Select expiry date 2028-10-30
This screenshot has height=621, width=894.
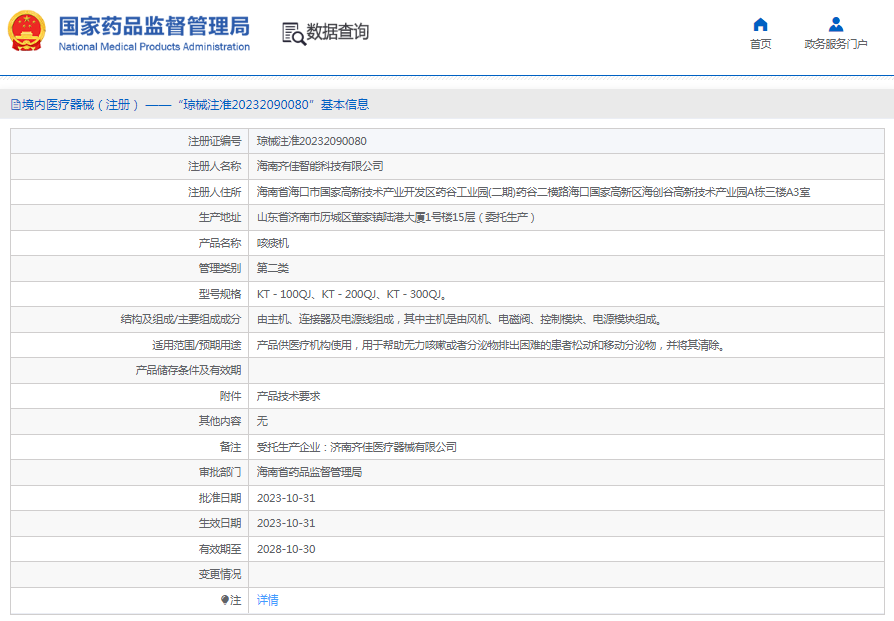click(x=286, y=549)
